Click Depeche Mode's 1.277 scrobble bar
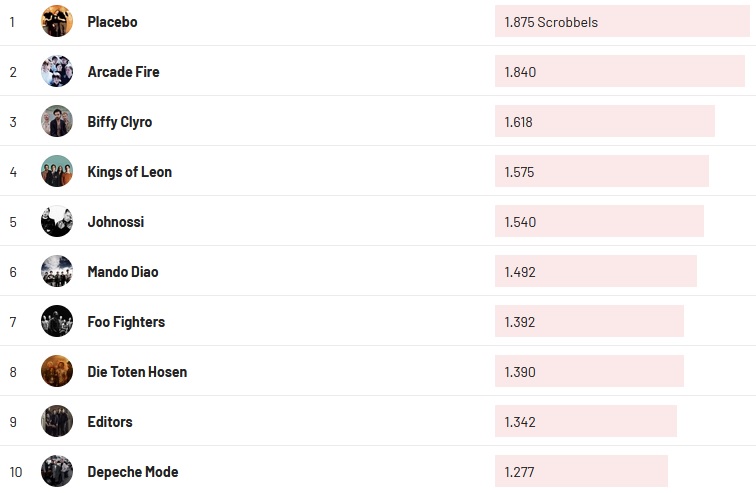The height and width of the screenshot is (493, 756). coord(581,472)
